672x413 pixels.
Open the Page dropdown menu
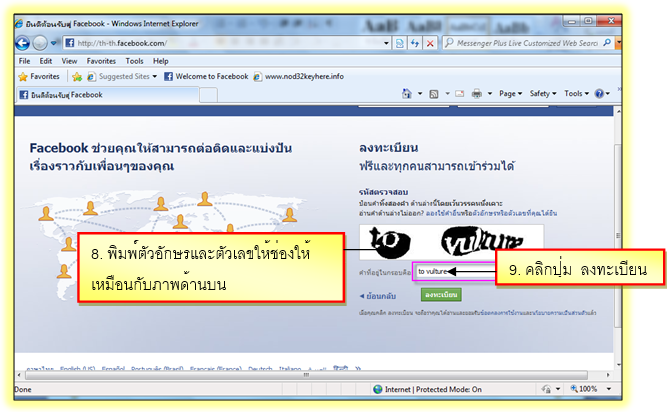point(510,93)
